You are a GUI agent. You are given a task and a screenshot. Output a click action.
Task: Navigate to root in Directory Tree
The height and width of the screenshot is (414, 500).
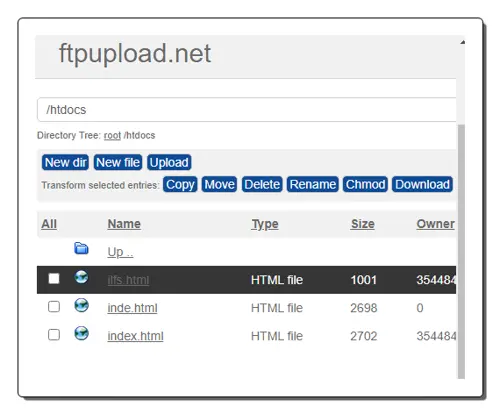click(x=112, y=135)
